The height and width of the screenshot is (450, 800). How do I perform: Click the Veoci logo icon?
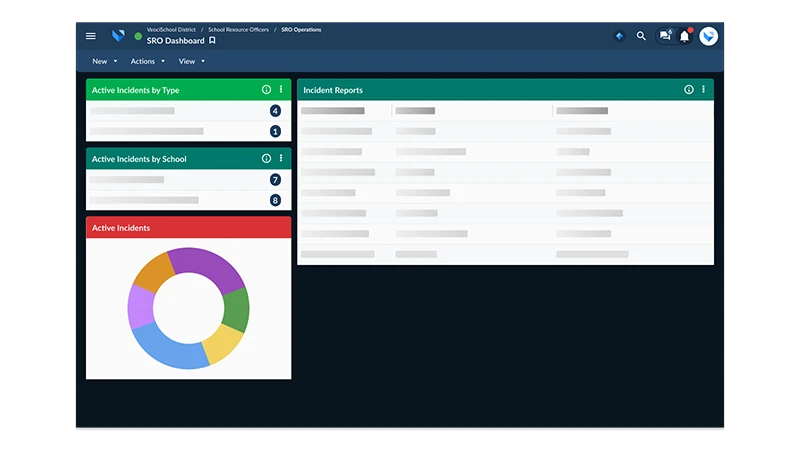(x=118, y=36)
